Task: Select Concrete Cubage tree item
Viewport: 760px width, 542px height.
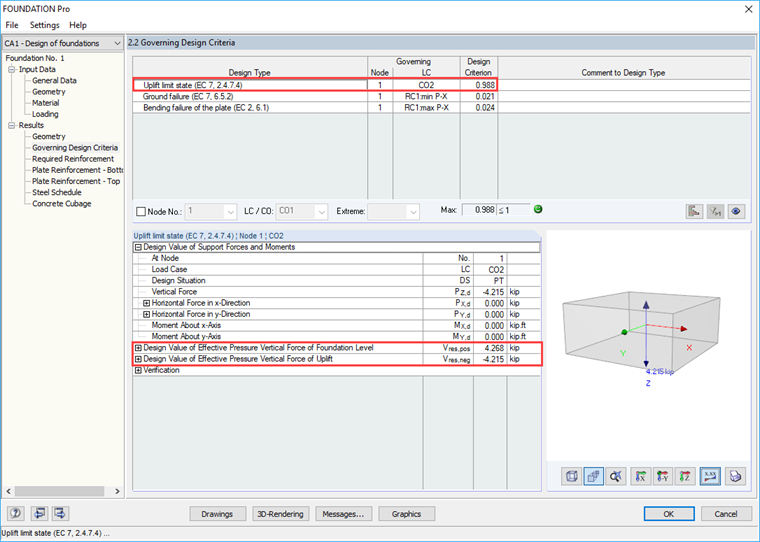Action: 62,204
